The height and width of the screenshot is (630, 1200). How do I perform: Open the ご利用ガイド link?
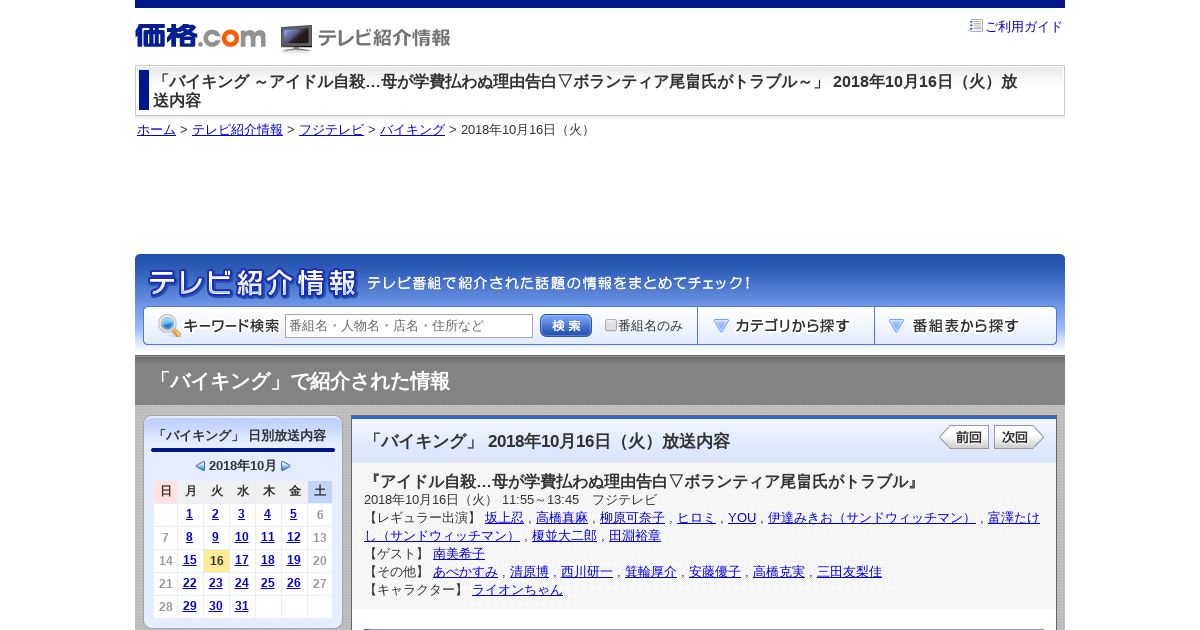point(1024,27)
